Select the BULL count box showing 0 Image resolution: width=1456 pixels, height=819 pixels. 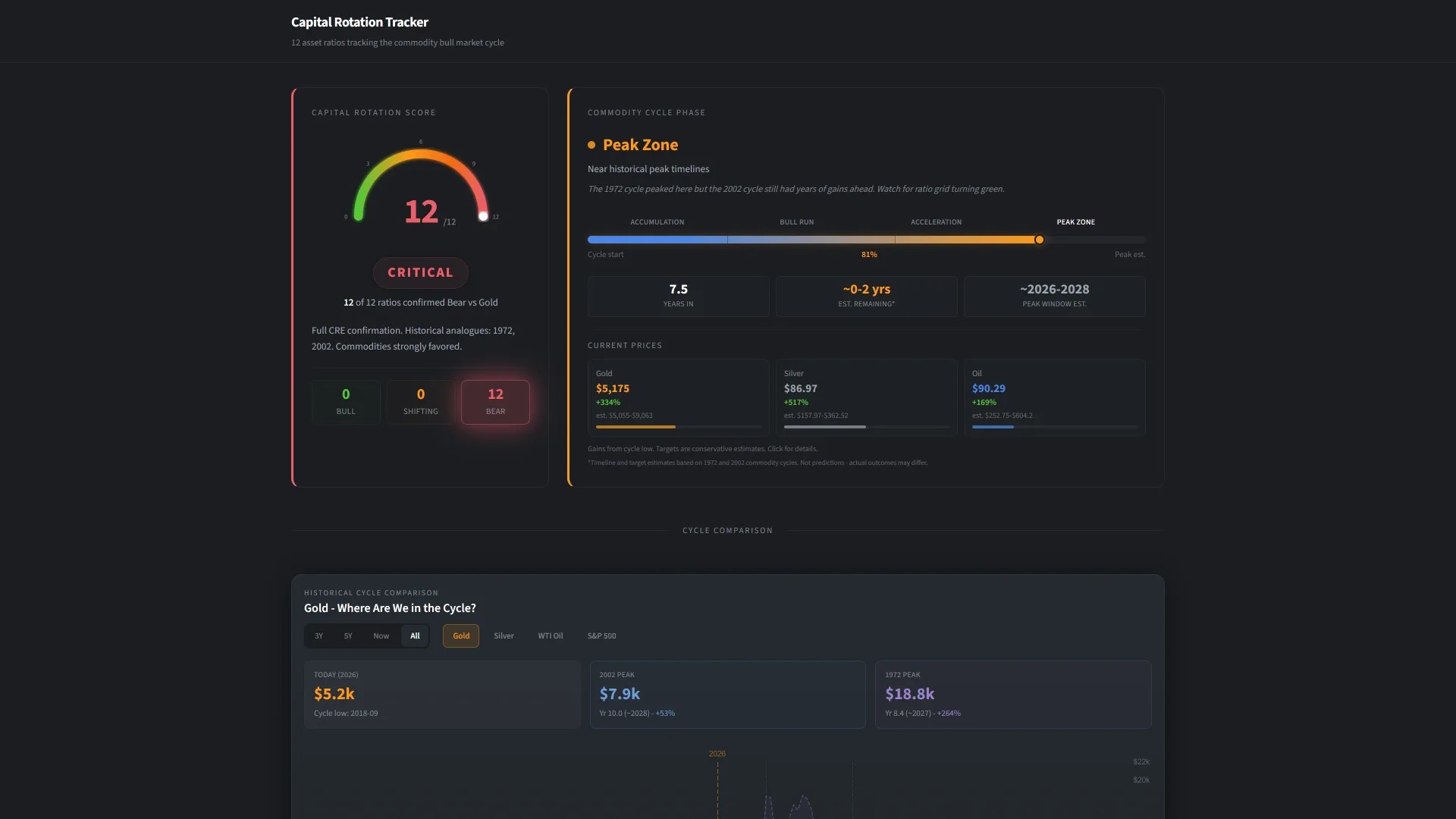coord(346,402)
